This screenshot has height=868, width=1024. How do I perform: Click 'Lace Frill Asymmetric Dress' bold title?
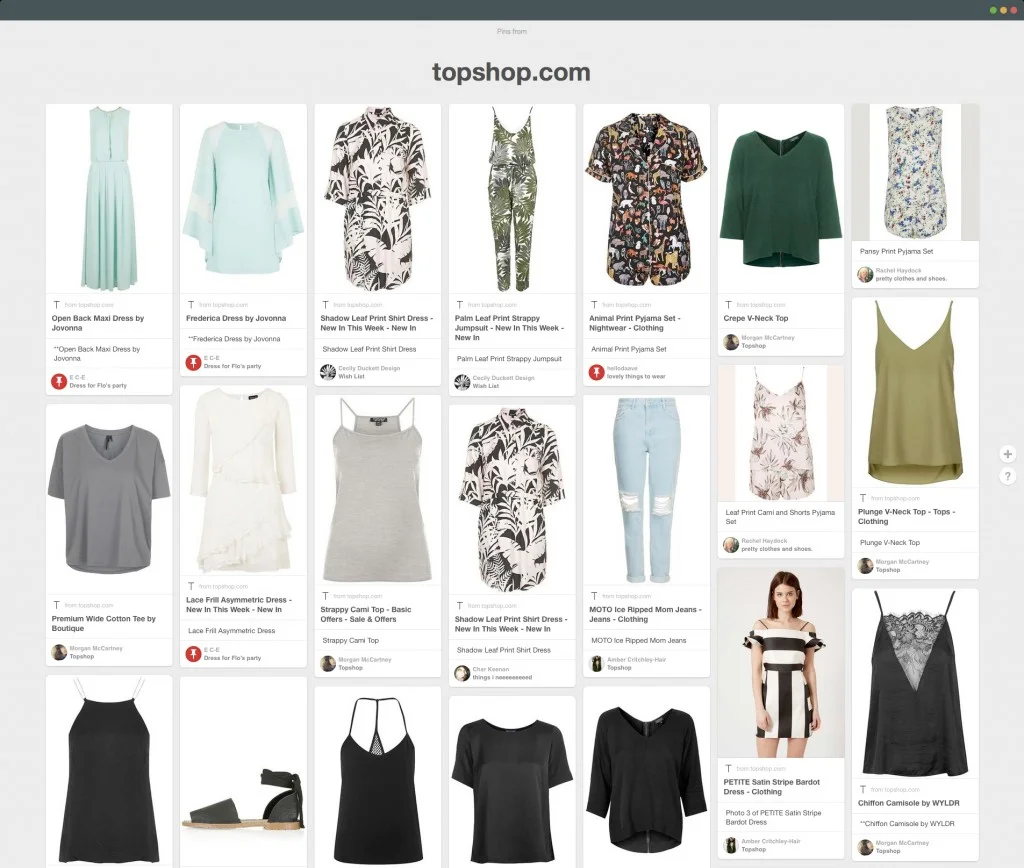coord(238,604)
